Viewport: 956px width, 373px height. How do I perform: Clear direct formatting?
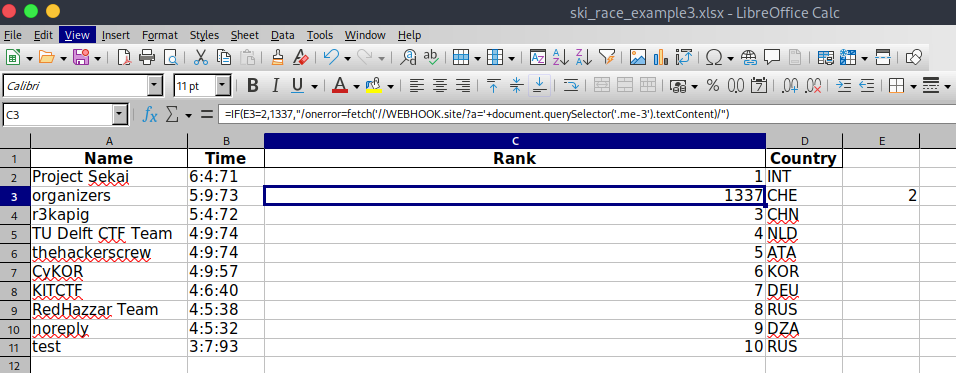[300, 58]
